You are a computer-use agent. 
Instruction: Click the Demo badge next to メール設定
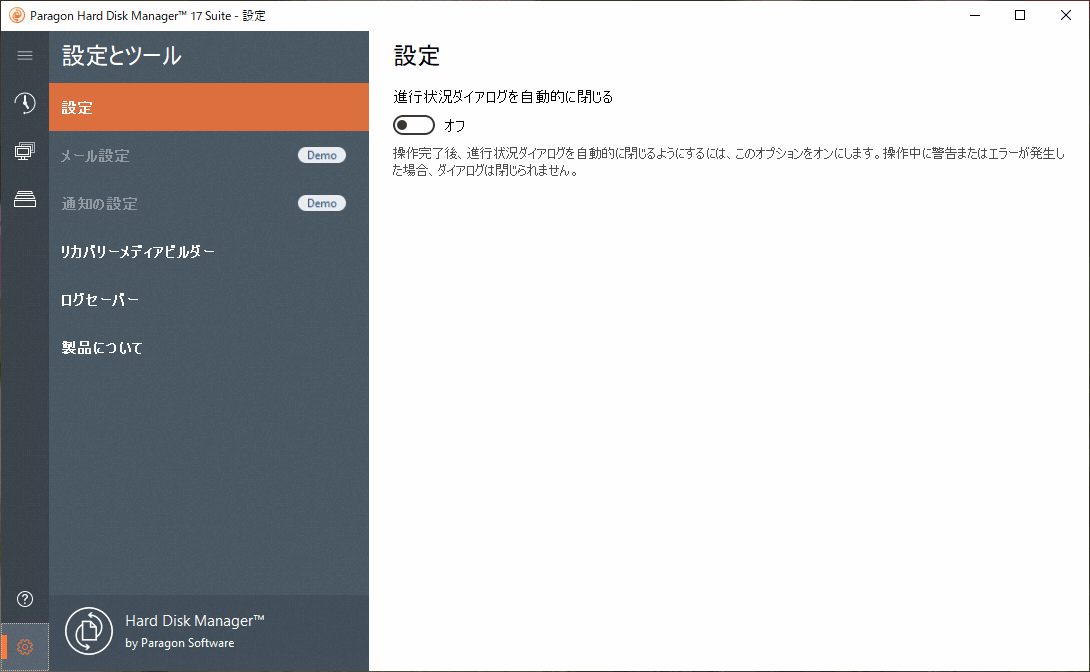pyautogui.click(x=322, y=155)
